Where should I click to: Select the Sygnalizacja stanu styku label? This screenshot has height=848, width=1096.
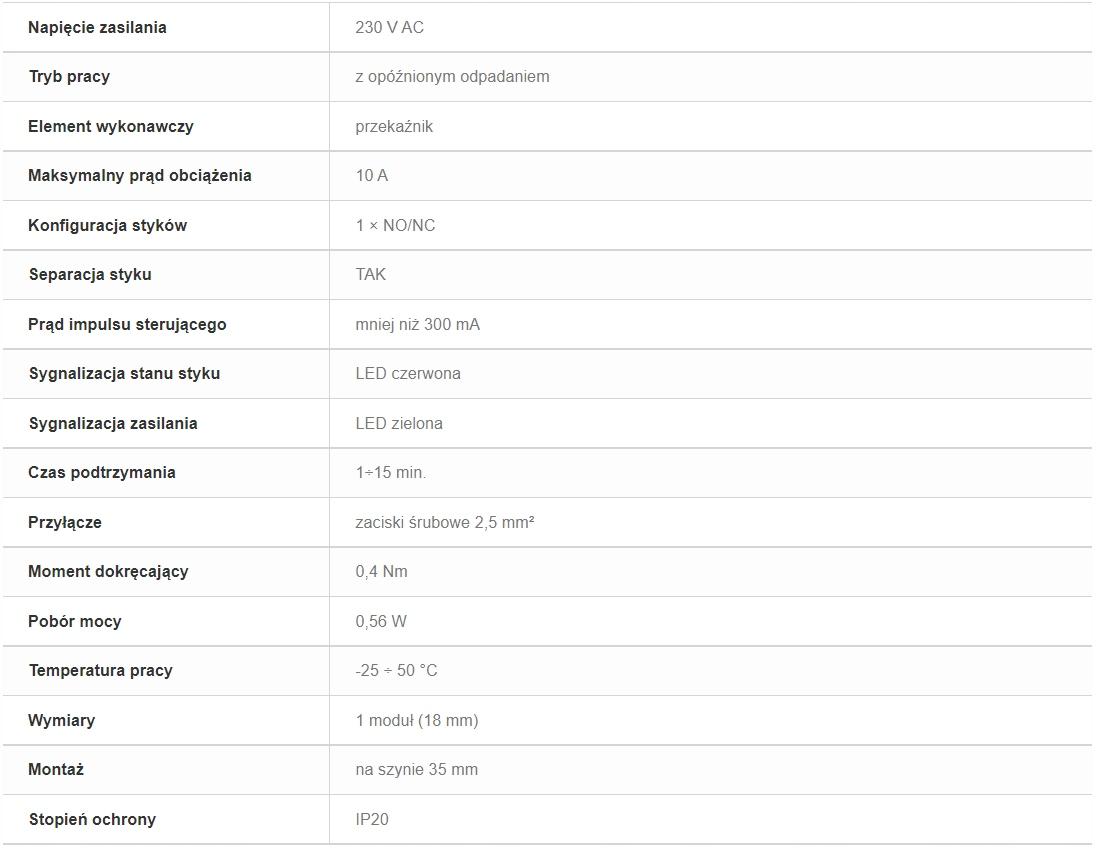(124, 373)
